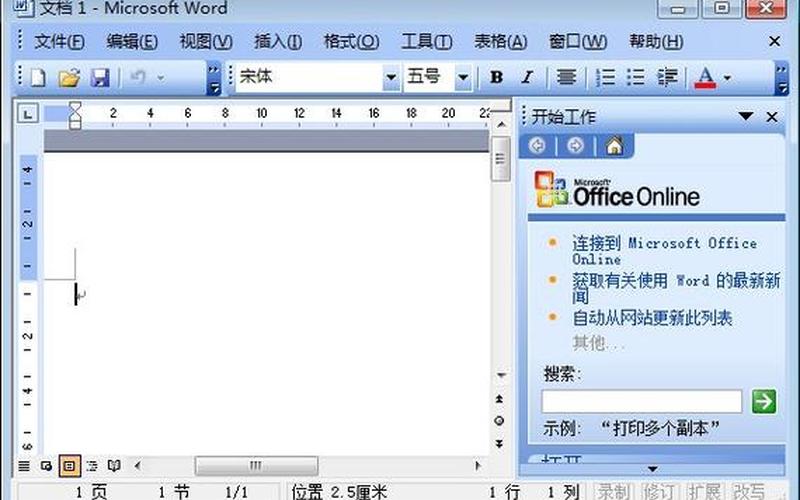Switch to Outline view
Image resolution: width=800 pixels, height=500 pixels.
pyautogui.click(x=92, y=466)
